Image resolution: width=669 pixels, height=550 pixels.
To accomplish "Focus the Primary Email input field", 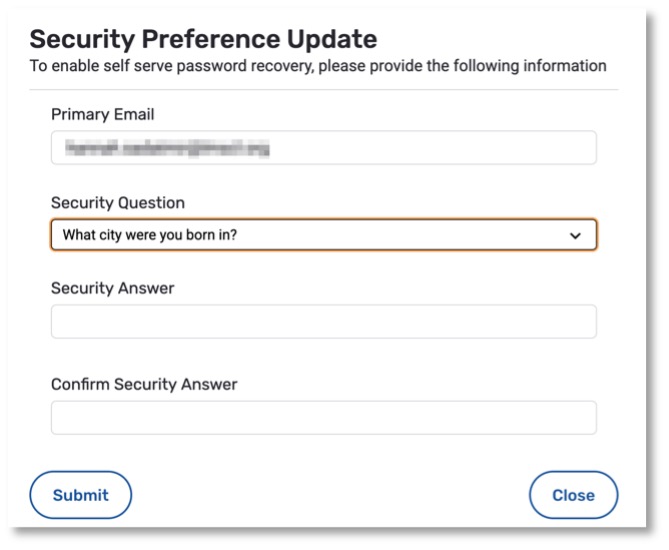I will (323, 148).
